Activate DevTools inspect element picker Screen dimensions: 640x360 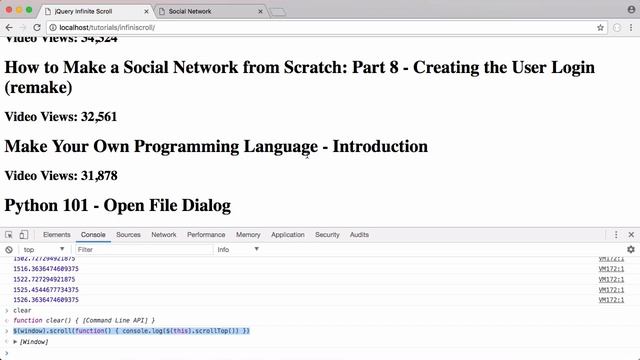point(9,235)
